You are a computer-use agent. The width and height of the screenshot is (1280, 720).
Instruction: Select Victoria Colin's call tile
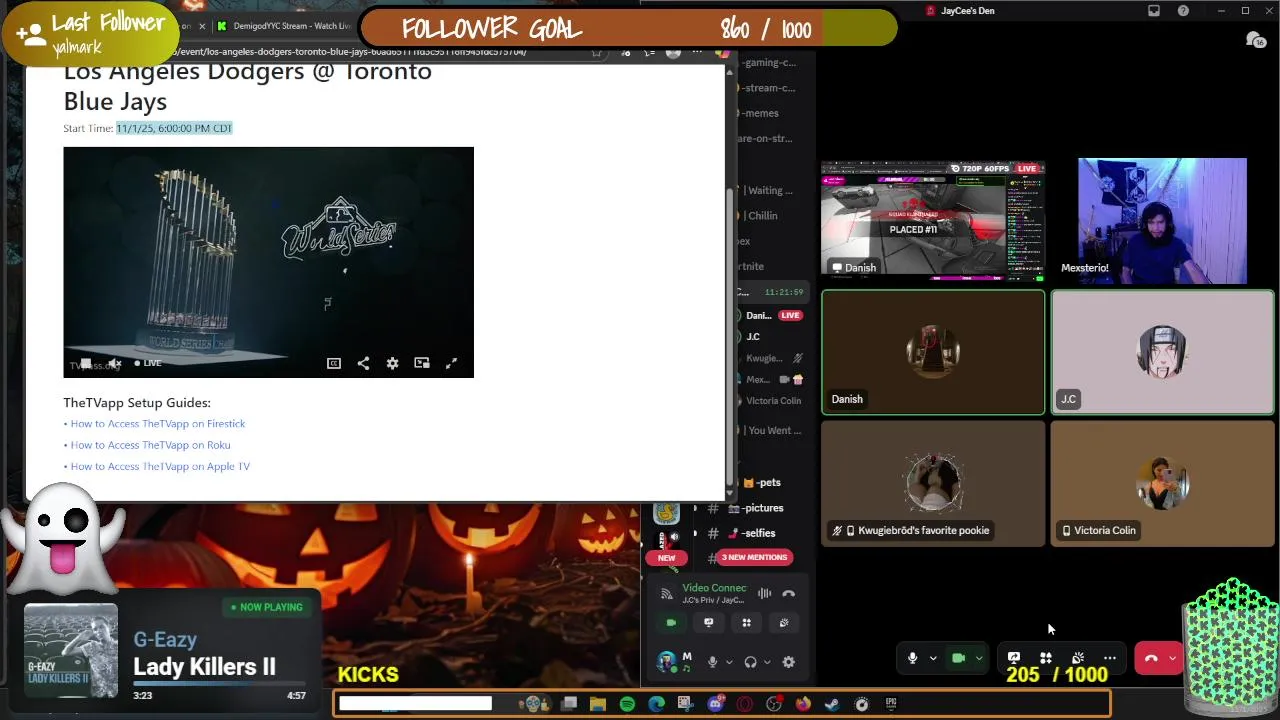click(x=1163, y=483)
